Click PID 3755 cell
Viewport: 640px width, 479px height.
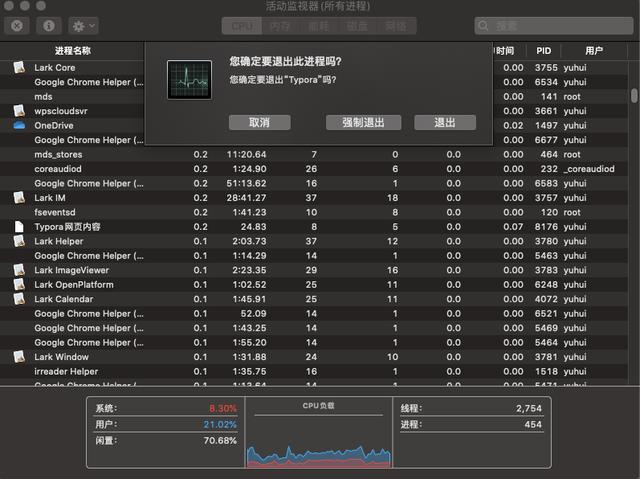coord(546,68)
